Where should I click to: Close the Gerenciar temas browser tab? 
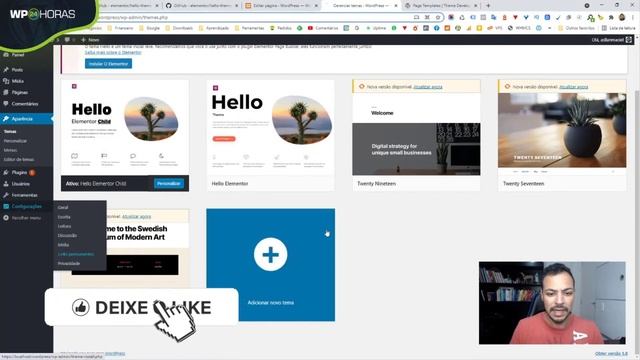click(396, 6)
